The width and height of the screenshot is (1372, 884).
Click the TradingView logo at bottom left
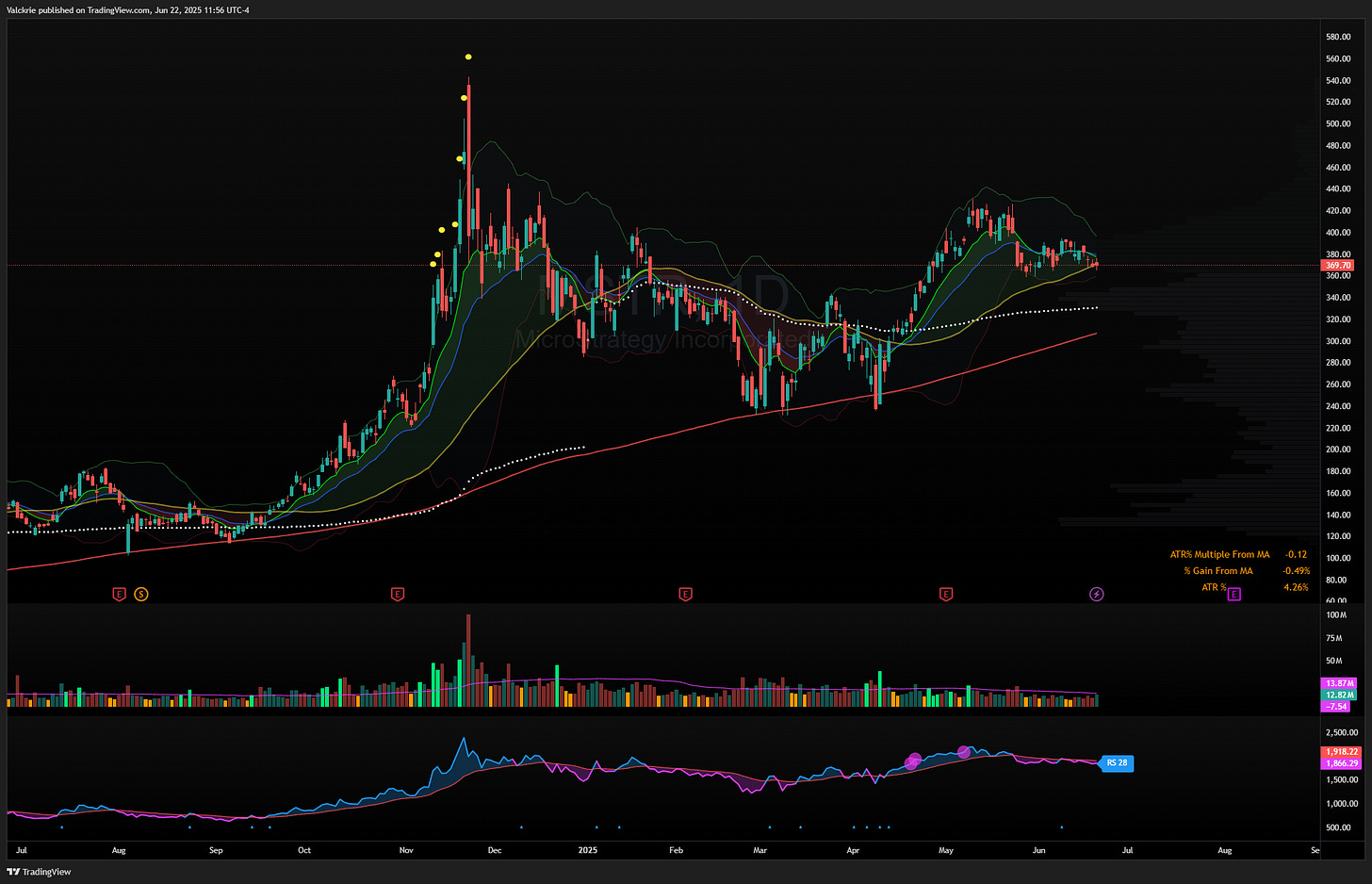[x=40, y=872]
